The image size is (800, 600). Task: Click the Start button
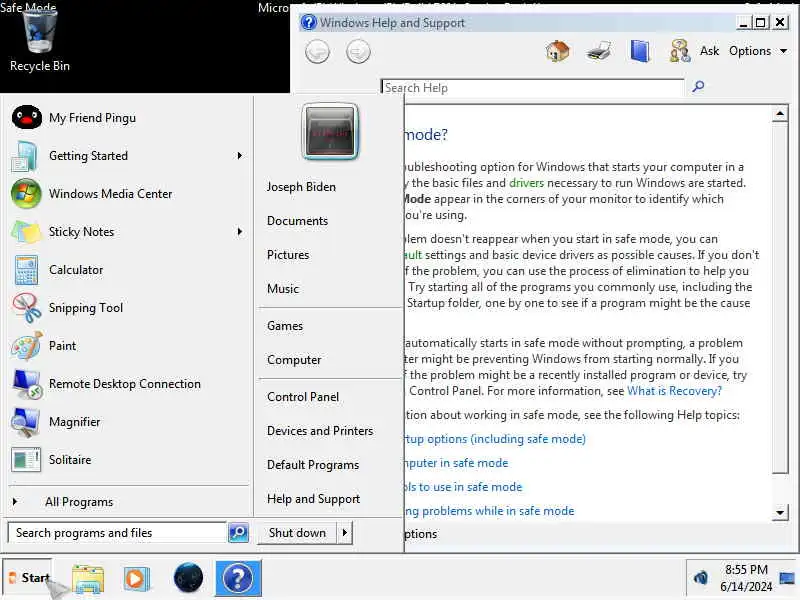tap(28, 578)
